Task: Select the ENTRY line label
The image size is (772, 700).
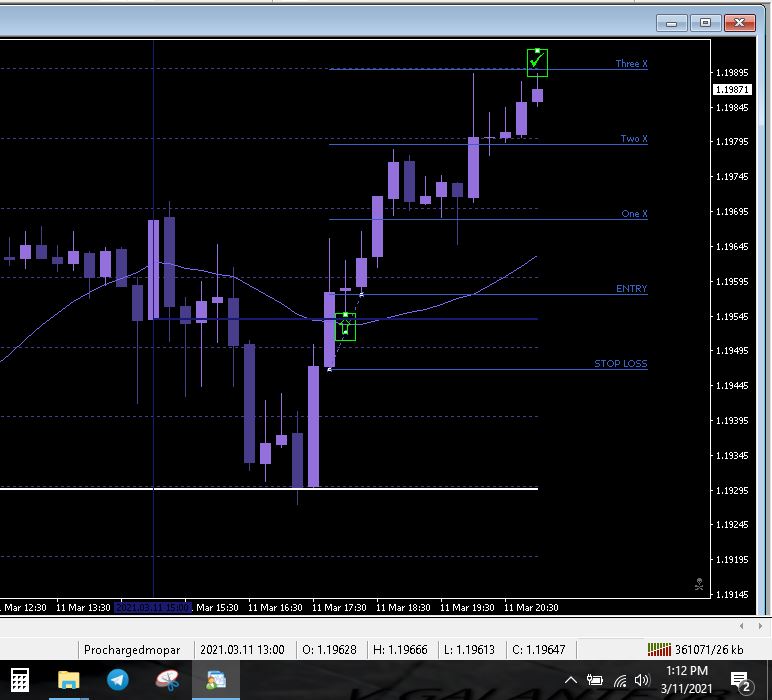Action: 631,288
